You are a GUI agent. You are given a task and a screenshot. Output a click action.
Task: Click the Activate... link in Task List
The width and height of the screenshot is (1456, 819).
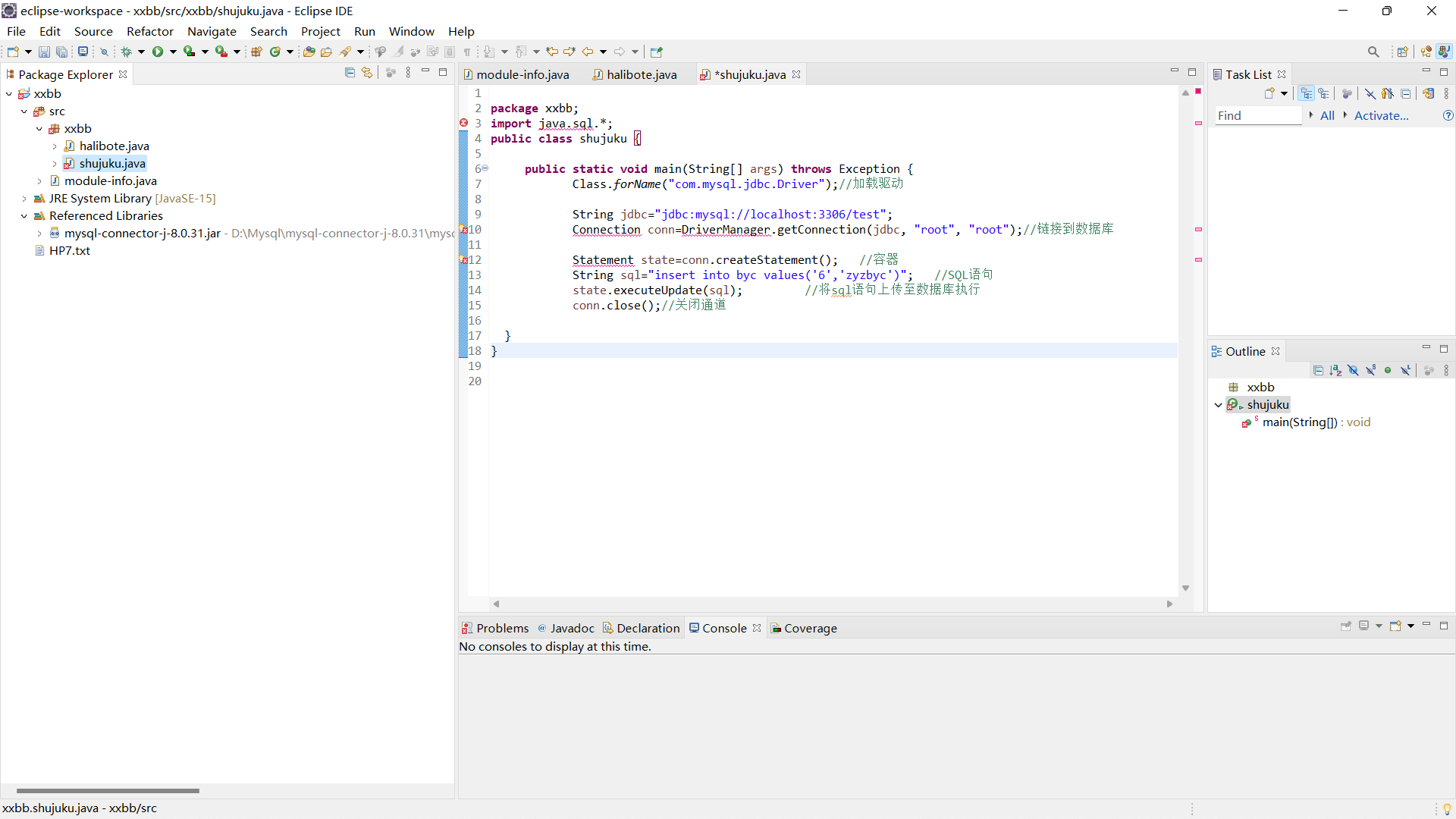pyautogui.click(x=1381, y=115)
